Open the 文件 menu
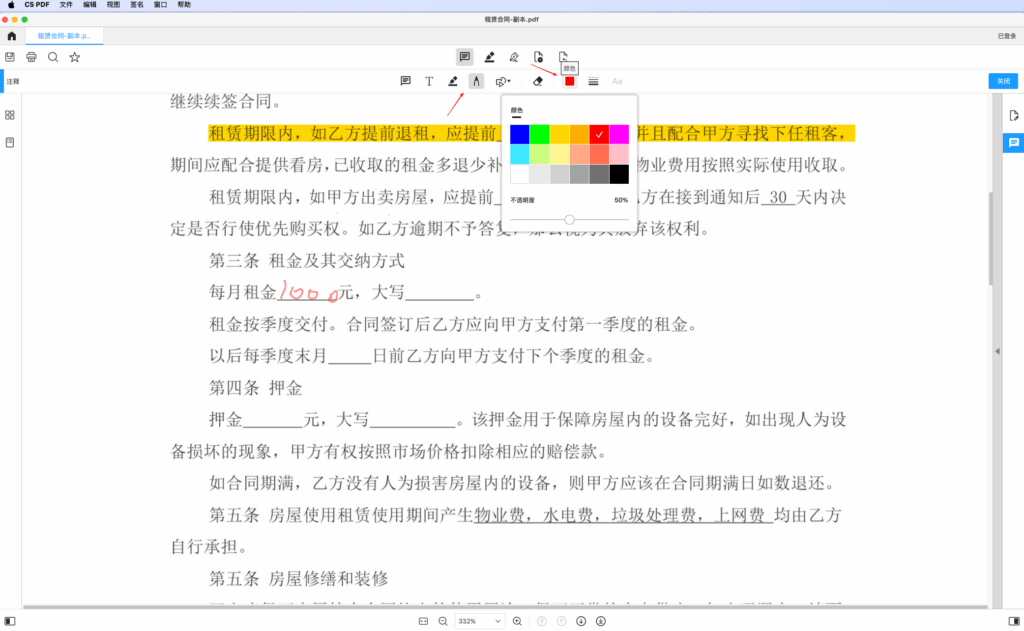Image resolution: width=1024 pixels, height=631 pixels. click(x=66, y=5)
